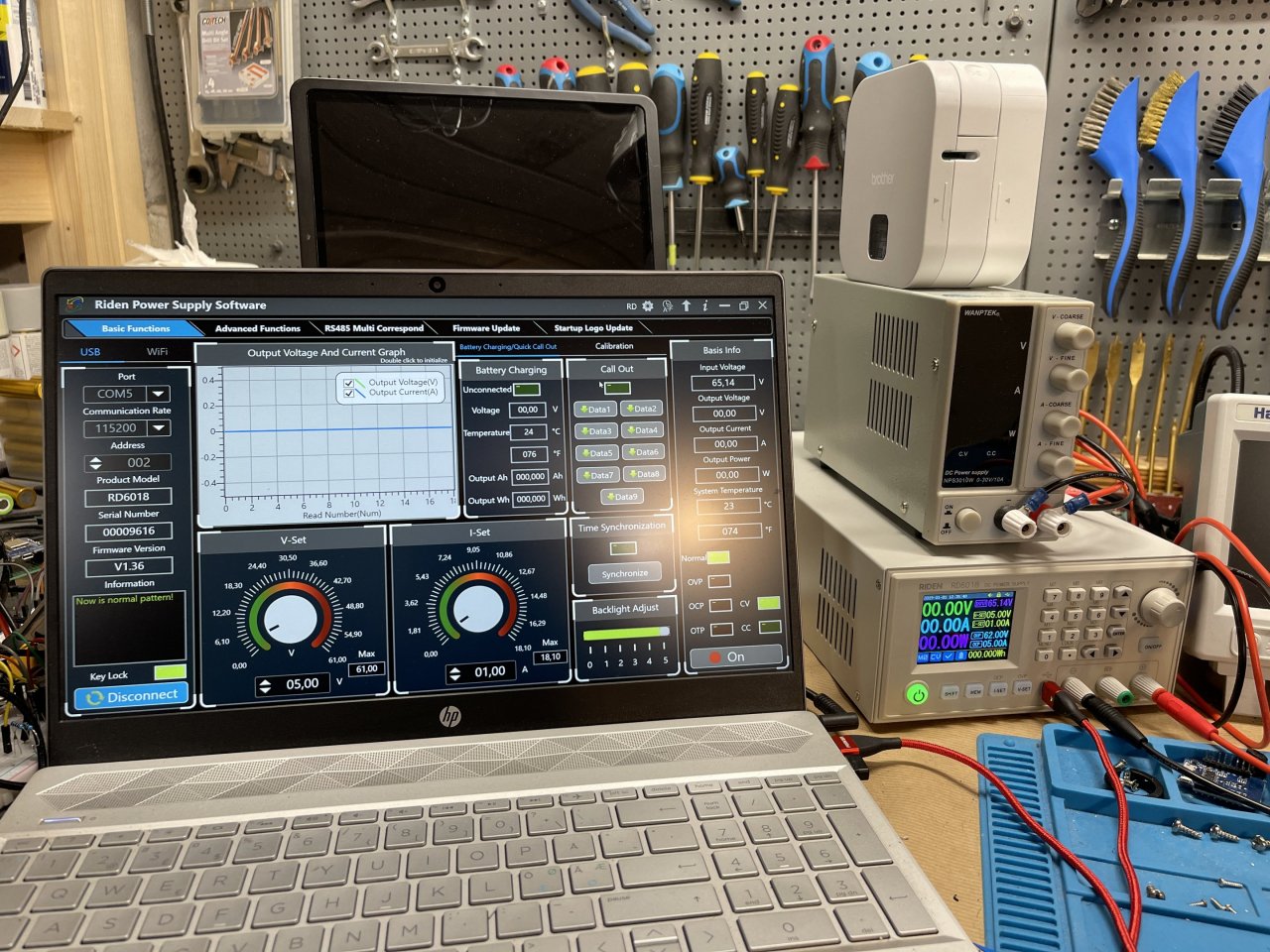This screenshot has width=1270, height=952.
Task: Expand the Port COM5 dropdown
Action: (x=158, y=394)
